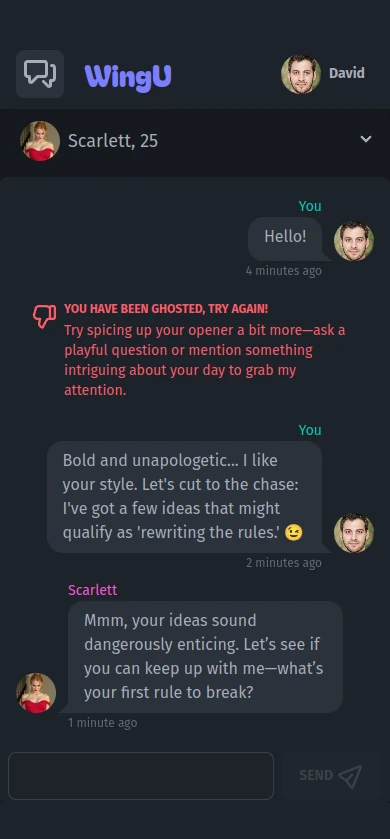
Task: Open the chat conversations icon
Action: (x=40, y=74)
